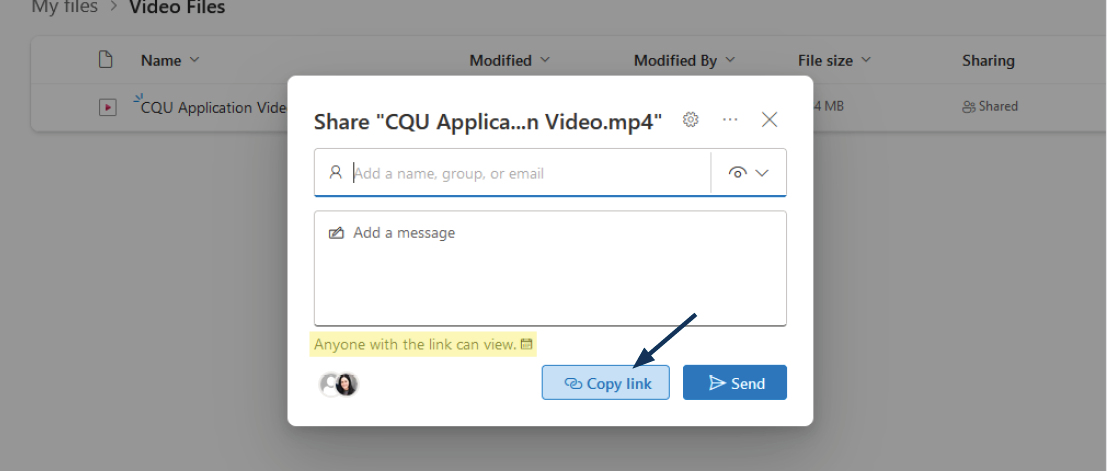Open sharing settings gear icon
This screenshot has width=1107, height=471.
click(x=690, y=120)
